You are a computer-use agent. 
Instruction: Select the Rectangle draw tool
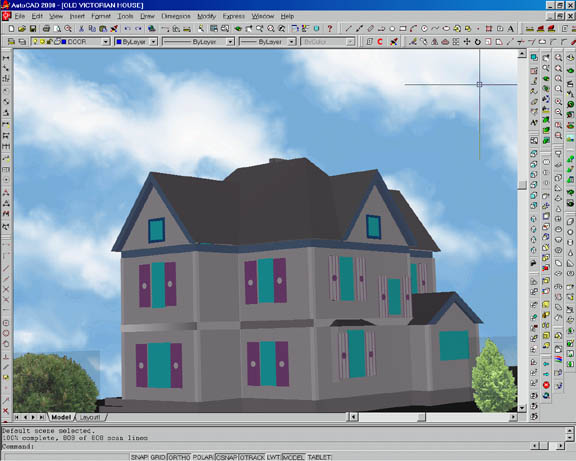coord(403,29)
